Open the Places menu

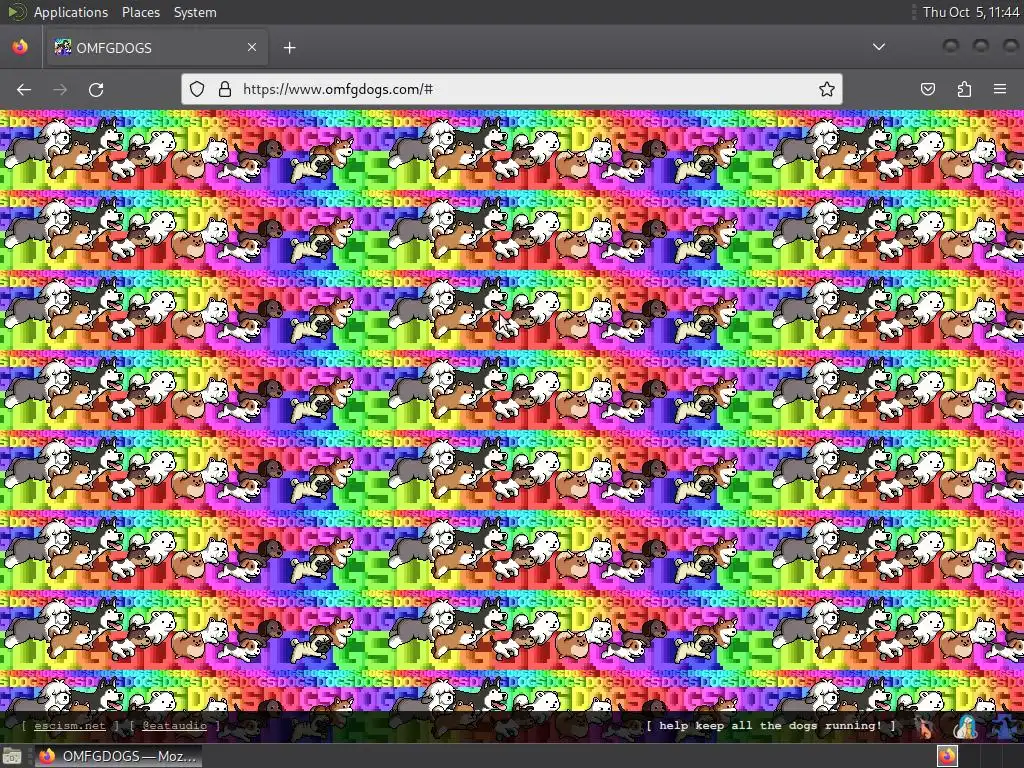pos(141,12)
